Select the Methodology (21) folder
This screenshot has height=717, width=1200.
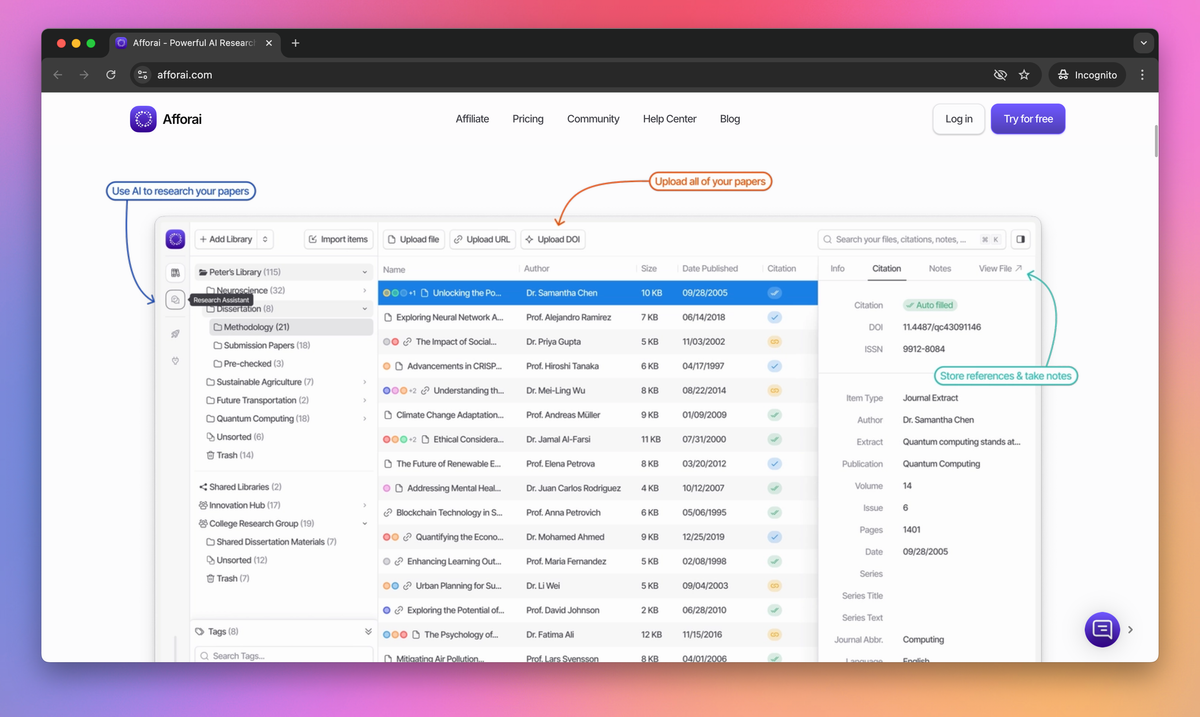pos(291,327)
